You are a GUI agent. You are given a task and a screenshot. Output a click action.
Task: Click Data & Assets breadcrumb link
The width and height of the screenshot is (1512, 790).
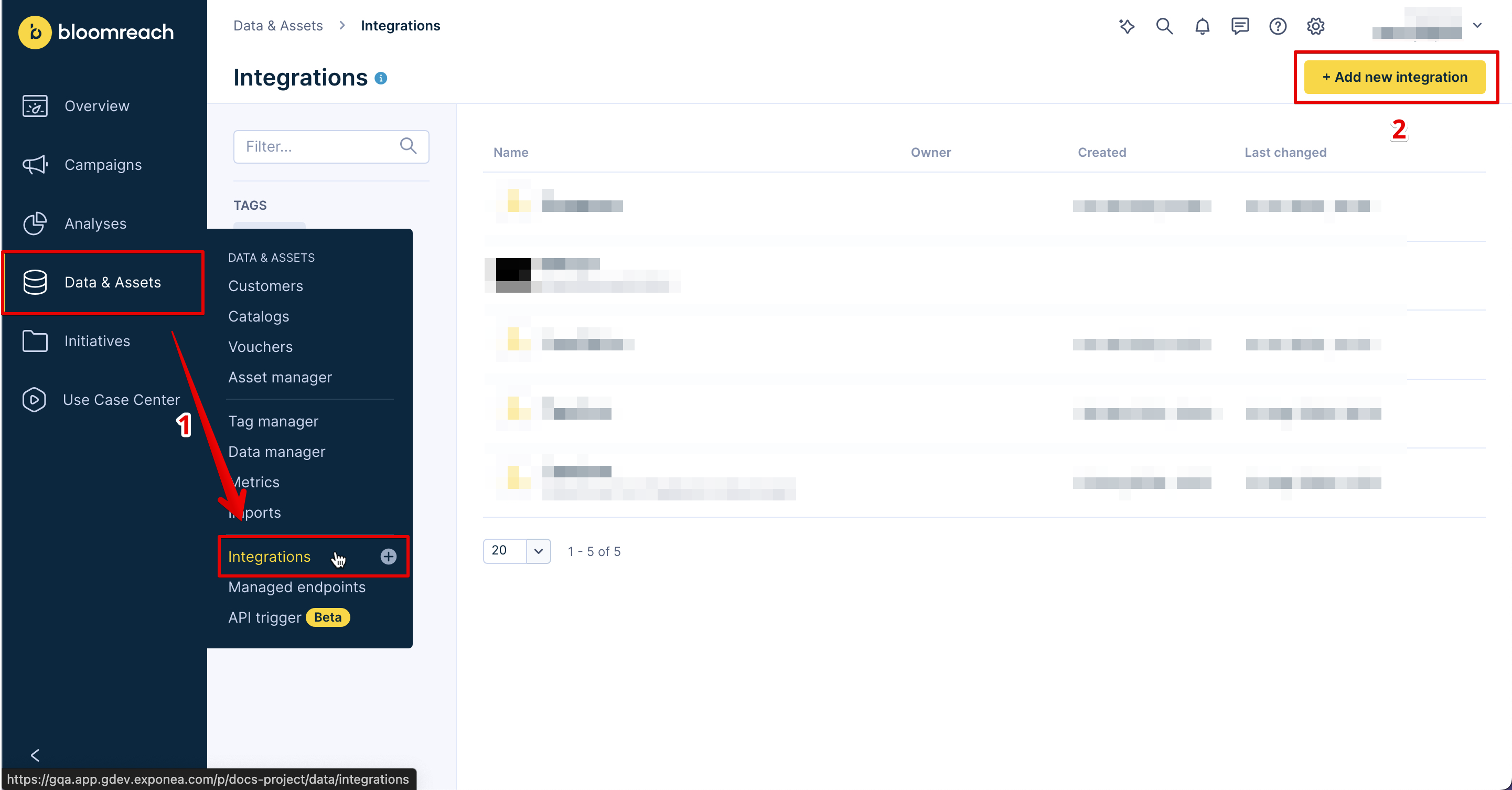278,26
